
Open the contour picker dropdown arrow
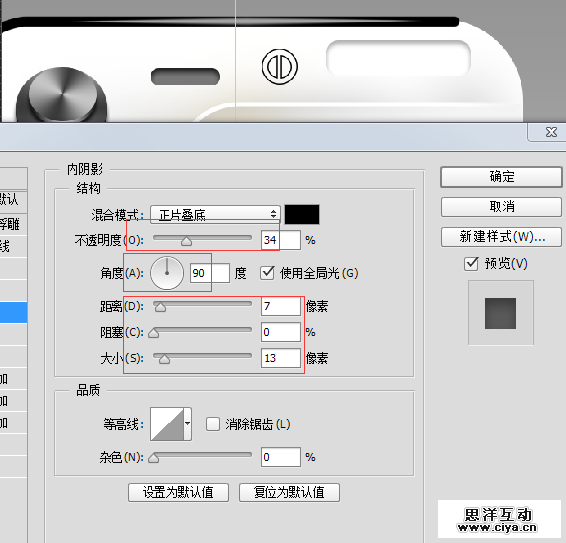click(188, 424)
